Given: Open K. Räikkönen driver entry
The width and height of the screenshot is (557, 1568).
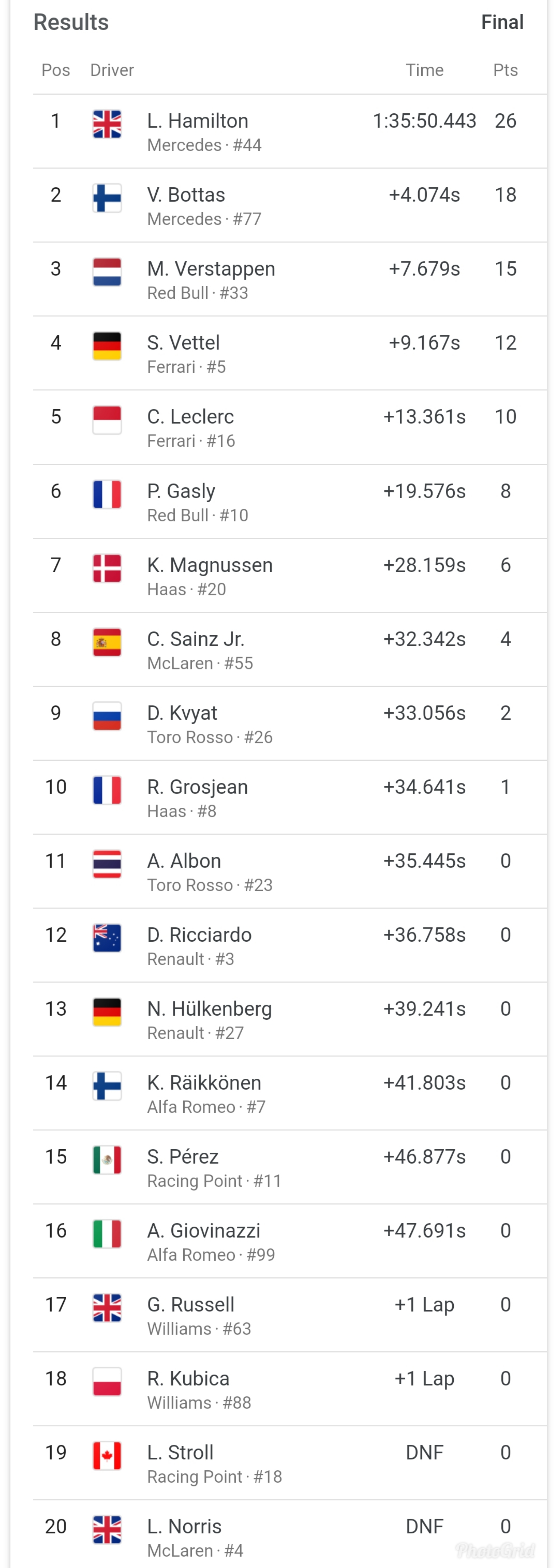Looking at the screenshot, I should [x=204, y=1083].
